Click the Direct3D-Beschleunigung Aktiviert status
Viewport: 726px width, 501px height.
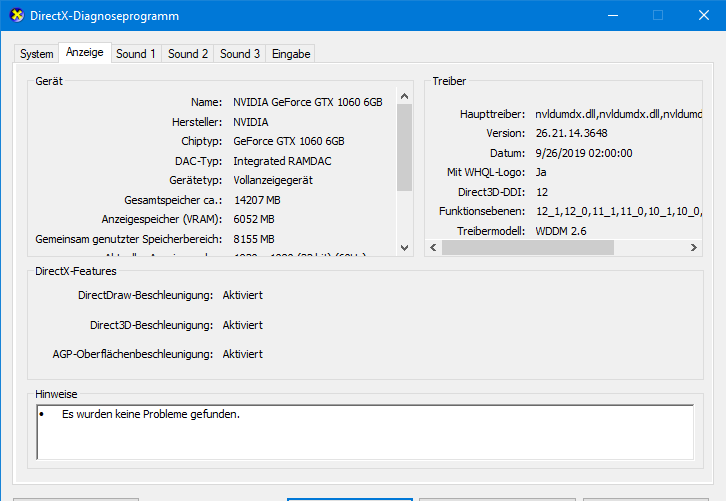pyautogui.click(x=243, y=325)
